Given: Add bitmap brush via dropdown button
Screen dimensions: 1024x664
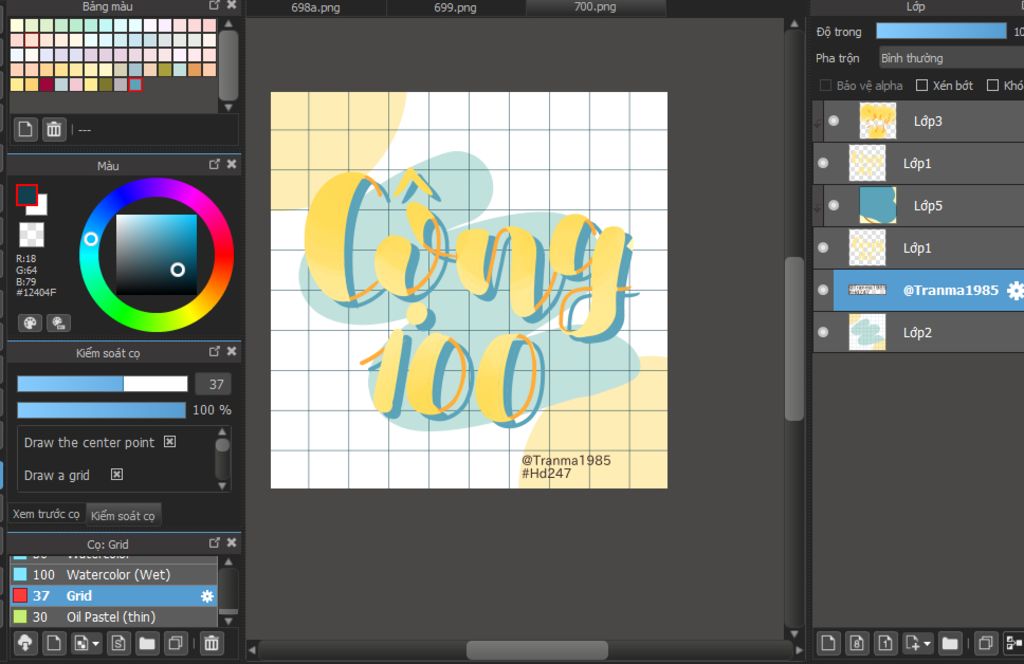Looking at the screenshot, I should click(86, 643).
